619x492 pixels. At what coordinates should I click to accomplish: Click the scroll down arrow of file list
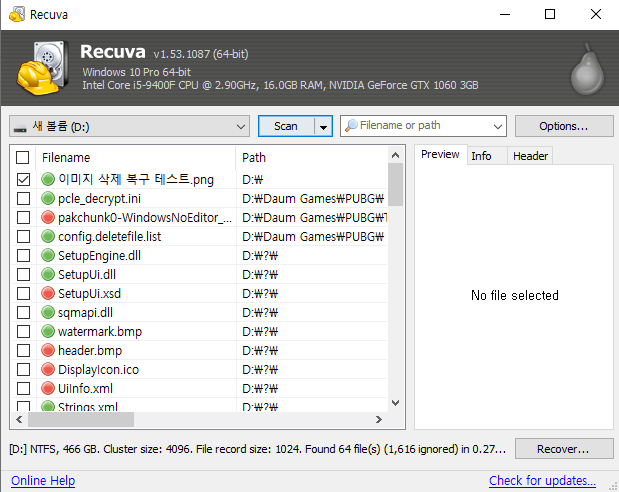coord(395,403)
